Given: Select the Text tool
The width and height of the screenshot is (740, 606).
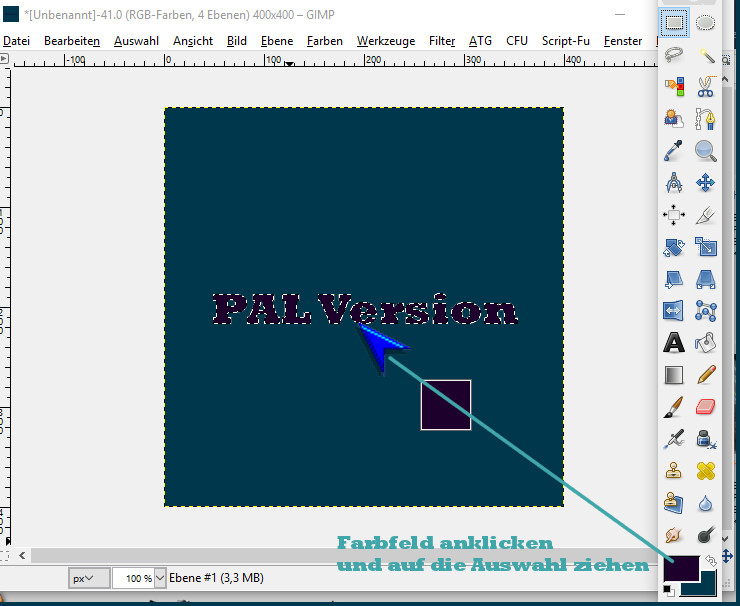Looking at the screenshot, I should click(x=674, y=343).
